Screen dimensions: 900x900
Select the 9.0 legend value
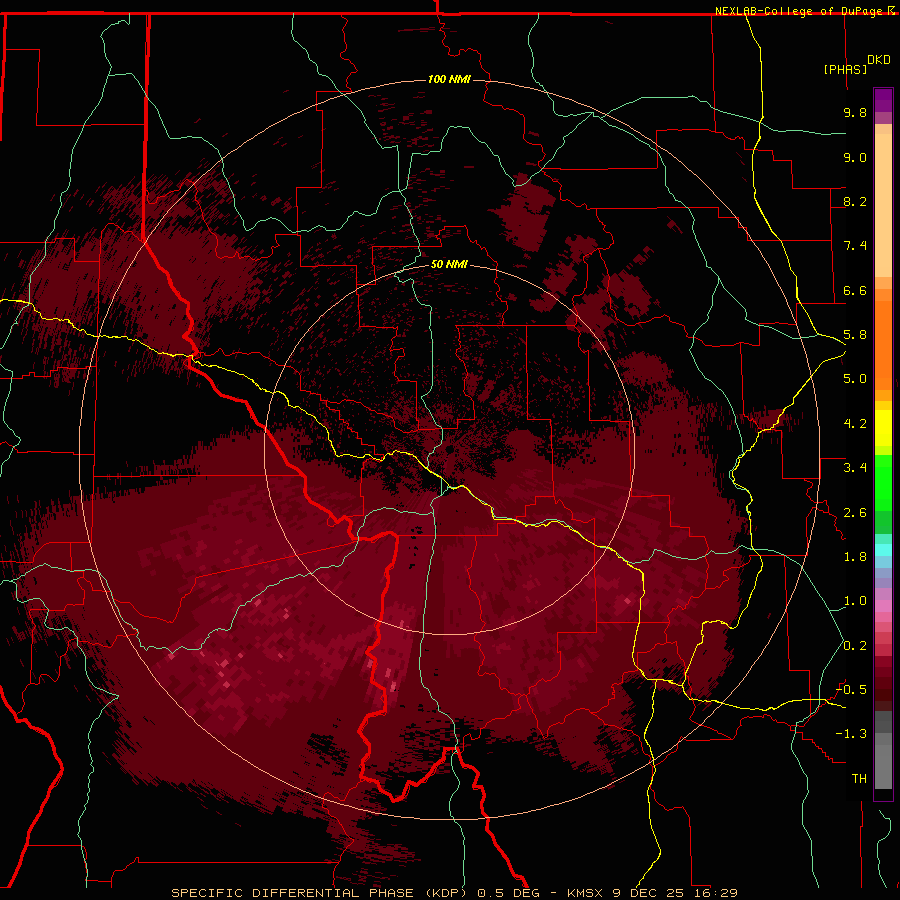coord(855,157)
